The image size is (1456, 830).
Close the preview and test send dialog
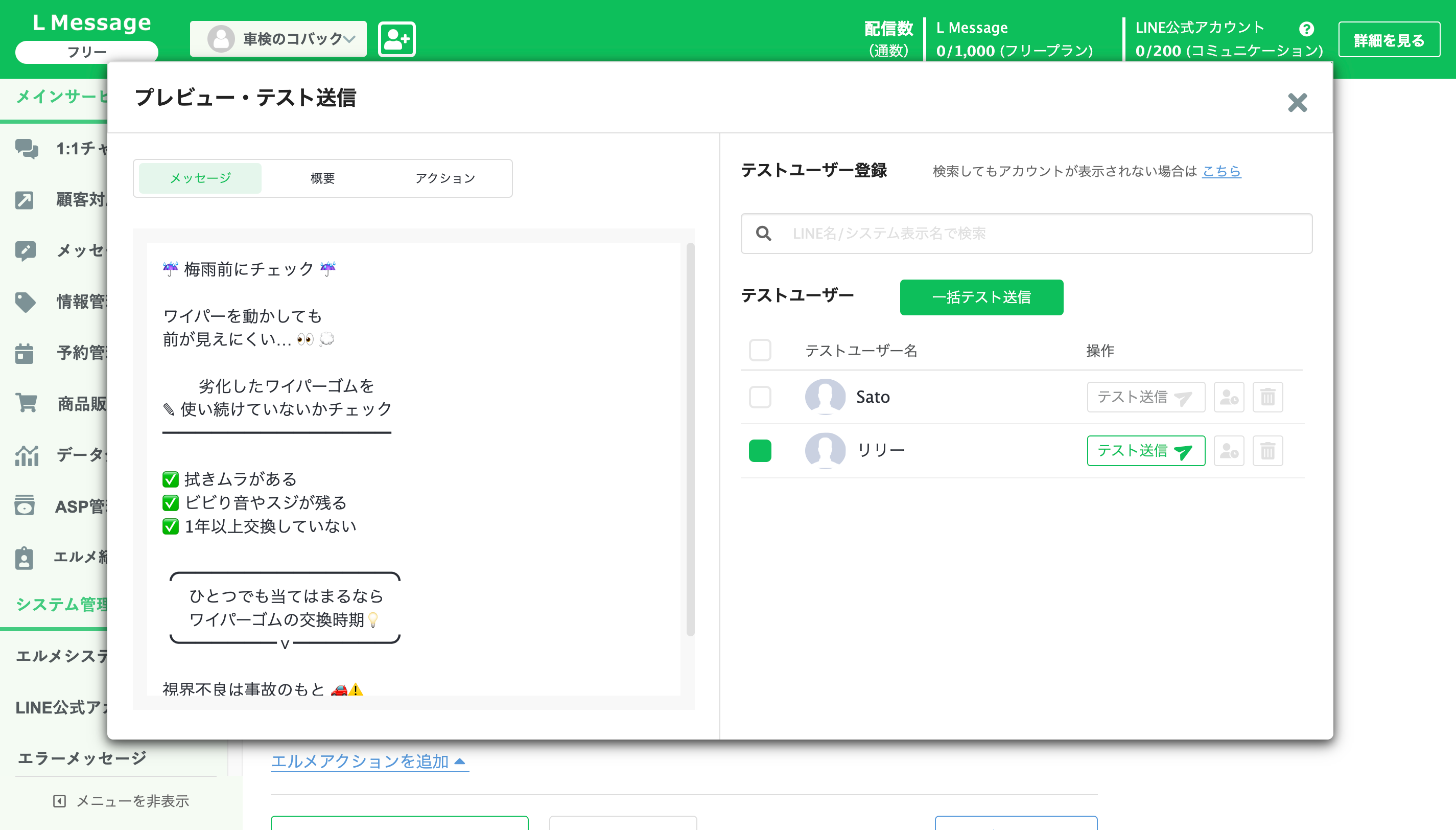(x=1297, y=103)
